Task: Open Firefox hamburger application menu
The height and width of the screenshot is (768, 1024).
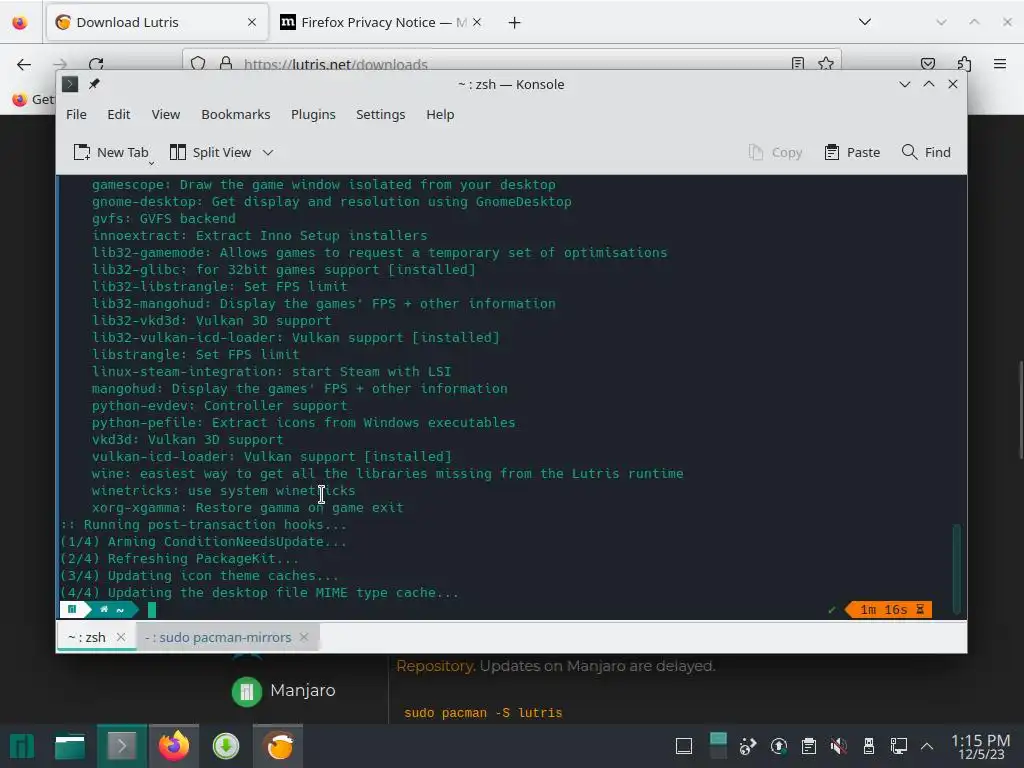Action: [x=1000, y=64]
